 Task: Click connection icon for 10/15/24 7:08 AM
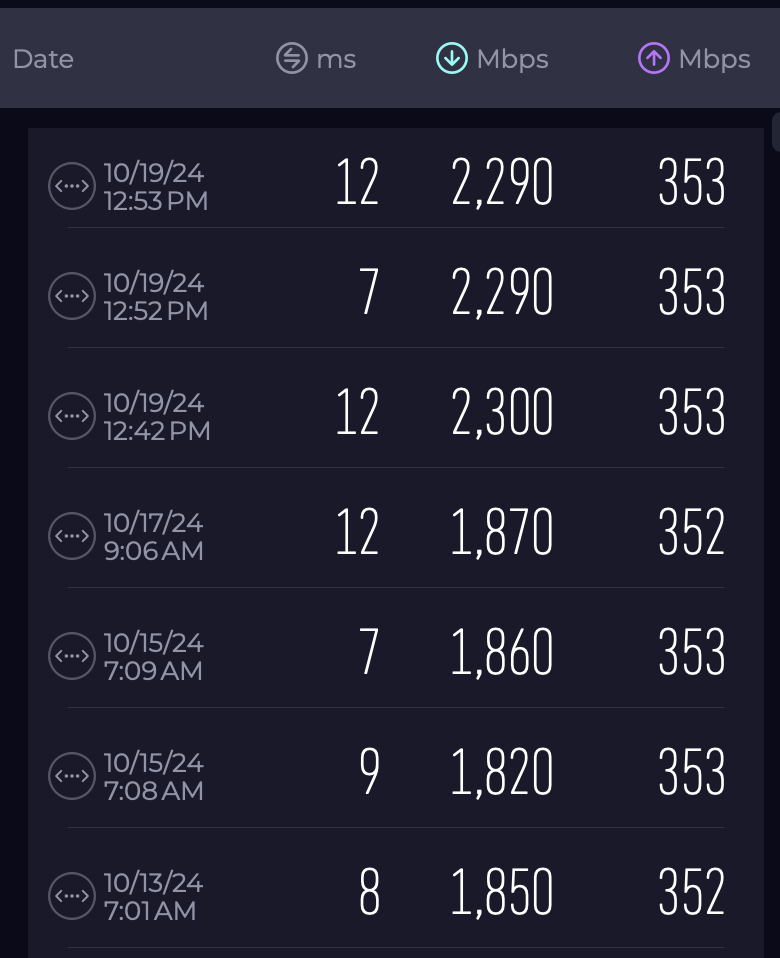72,776
